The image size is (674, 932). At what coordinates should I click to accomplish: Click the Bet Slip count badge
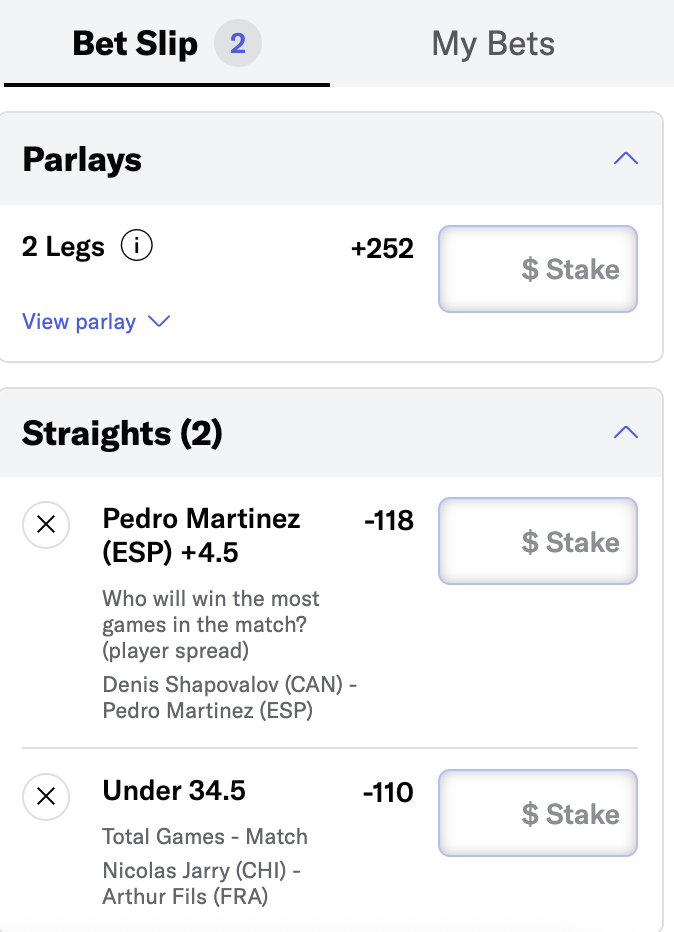(238, 43)
